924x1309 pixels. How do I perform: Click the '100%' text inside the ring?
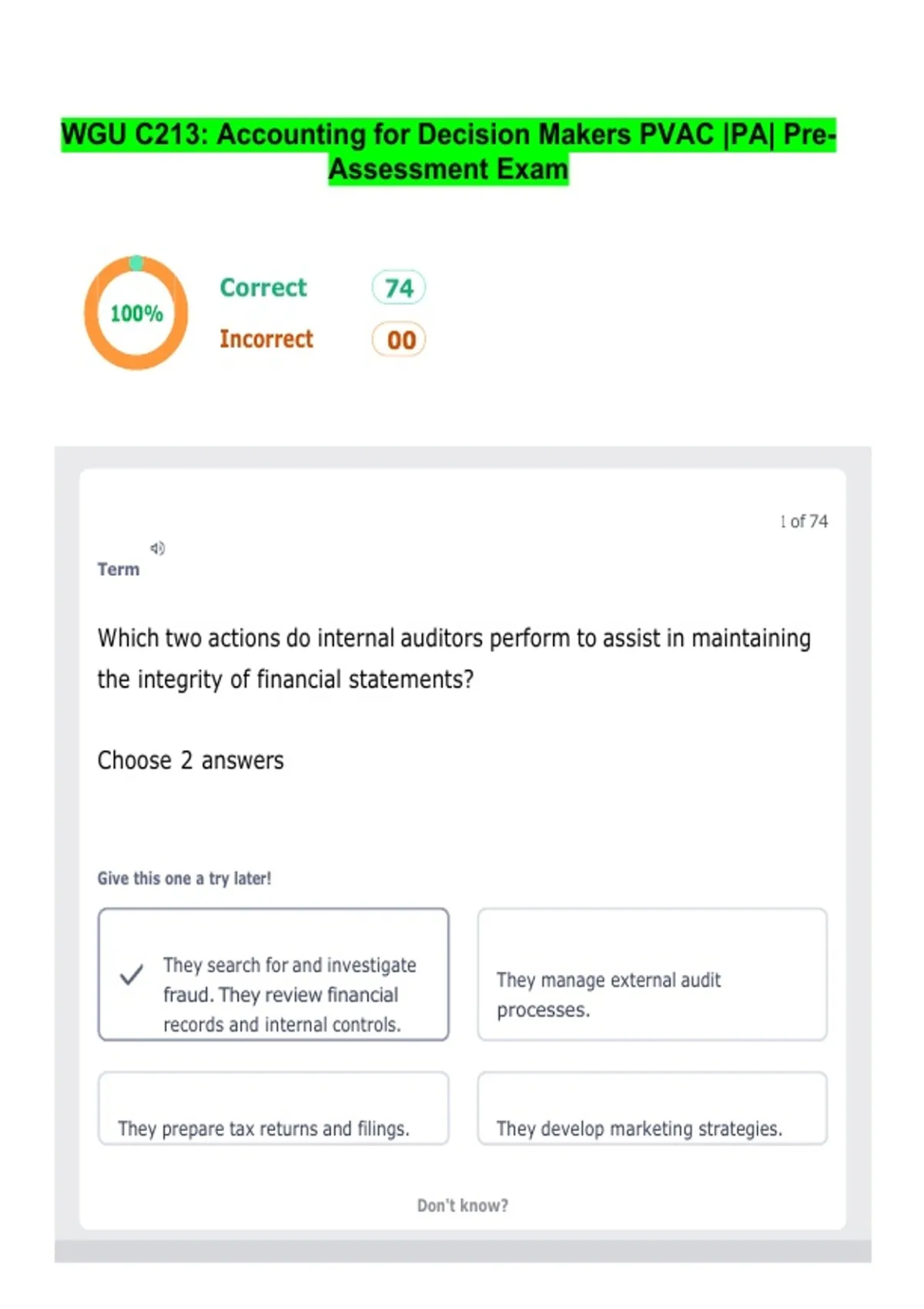tap(136, 313)
